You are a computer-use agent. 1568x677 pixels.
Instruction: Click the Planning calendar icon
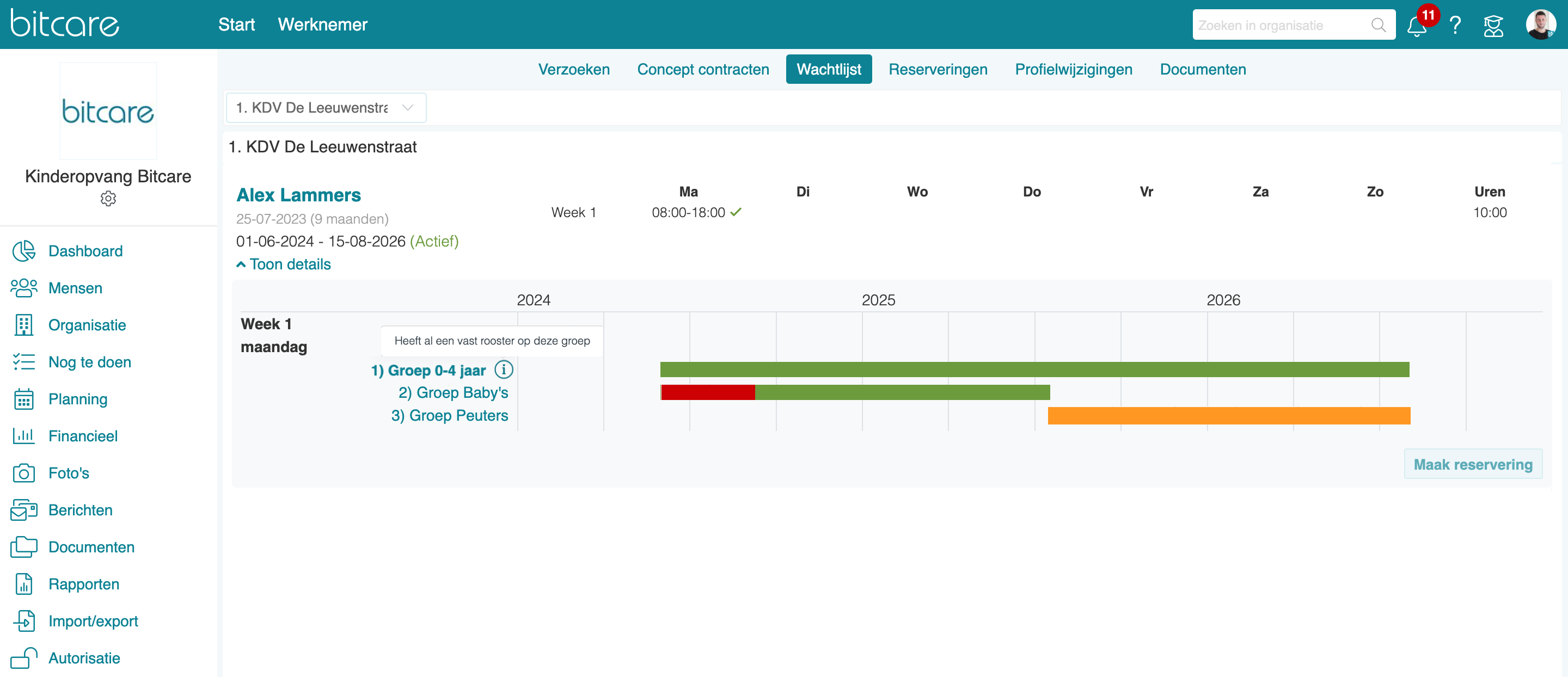24,399
